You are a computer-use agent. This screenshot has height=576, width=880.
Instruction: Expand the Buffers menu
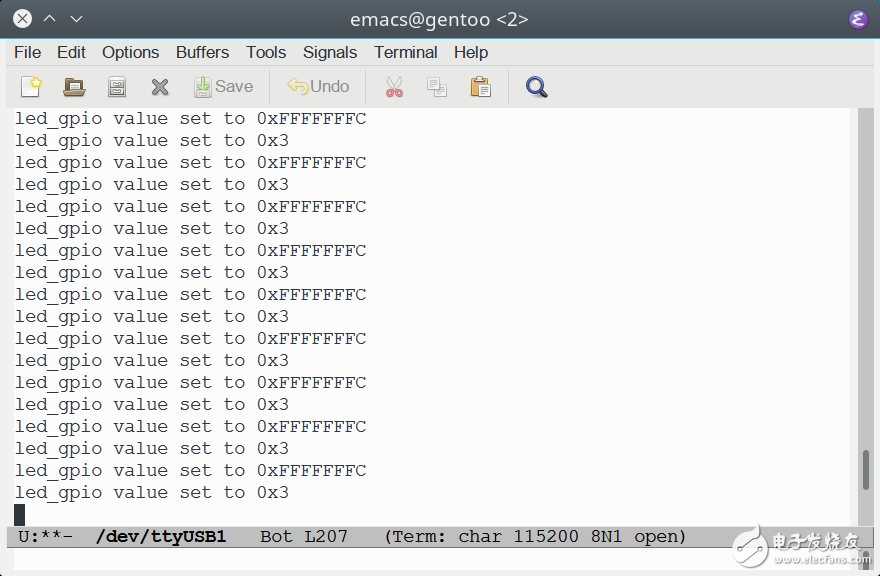pos(202,52)
